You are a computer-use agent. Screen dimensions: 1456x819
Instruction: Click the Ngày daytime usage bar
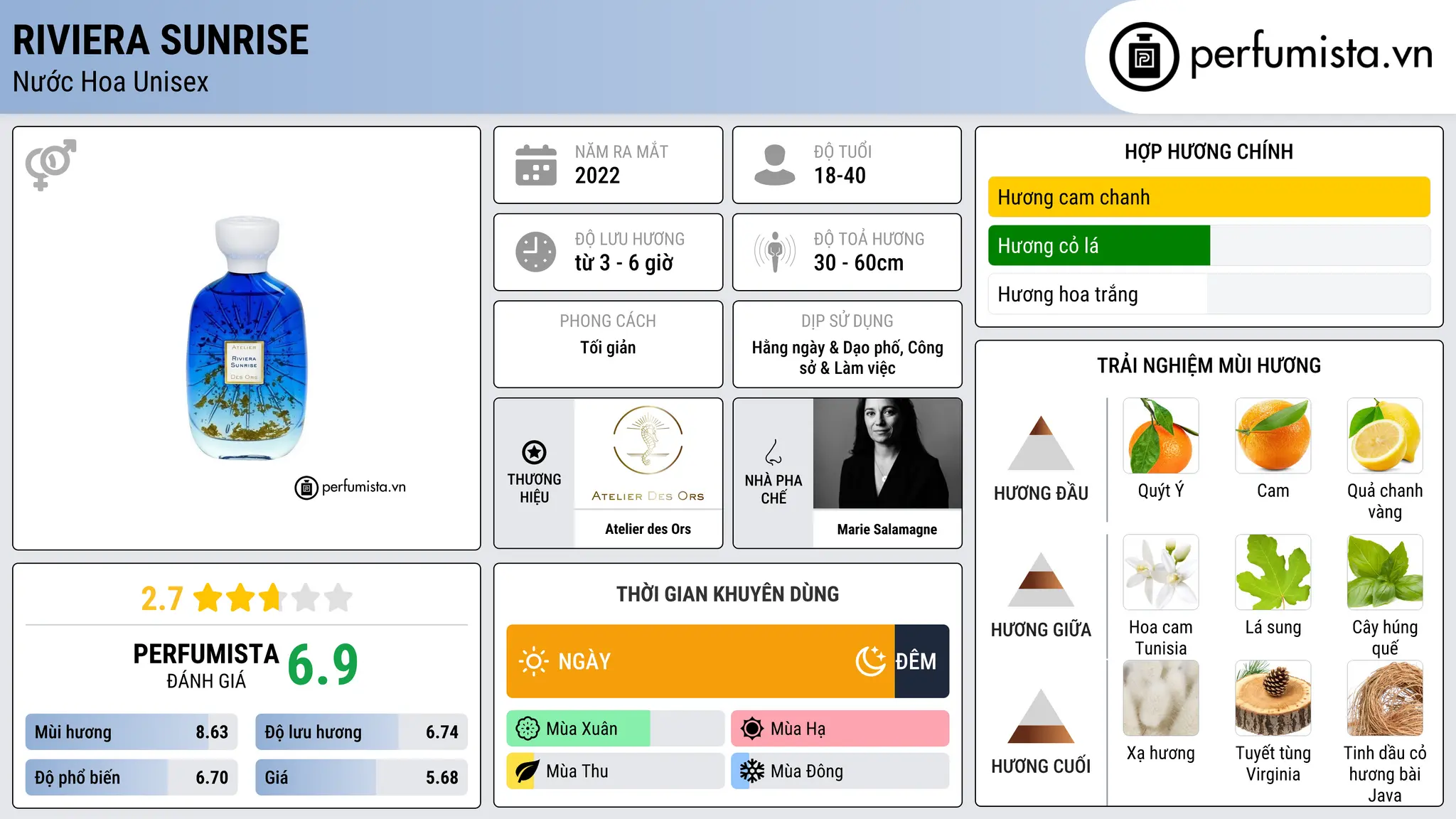700,661
